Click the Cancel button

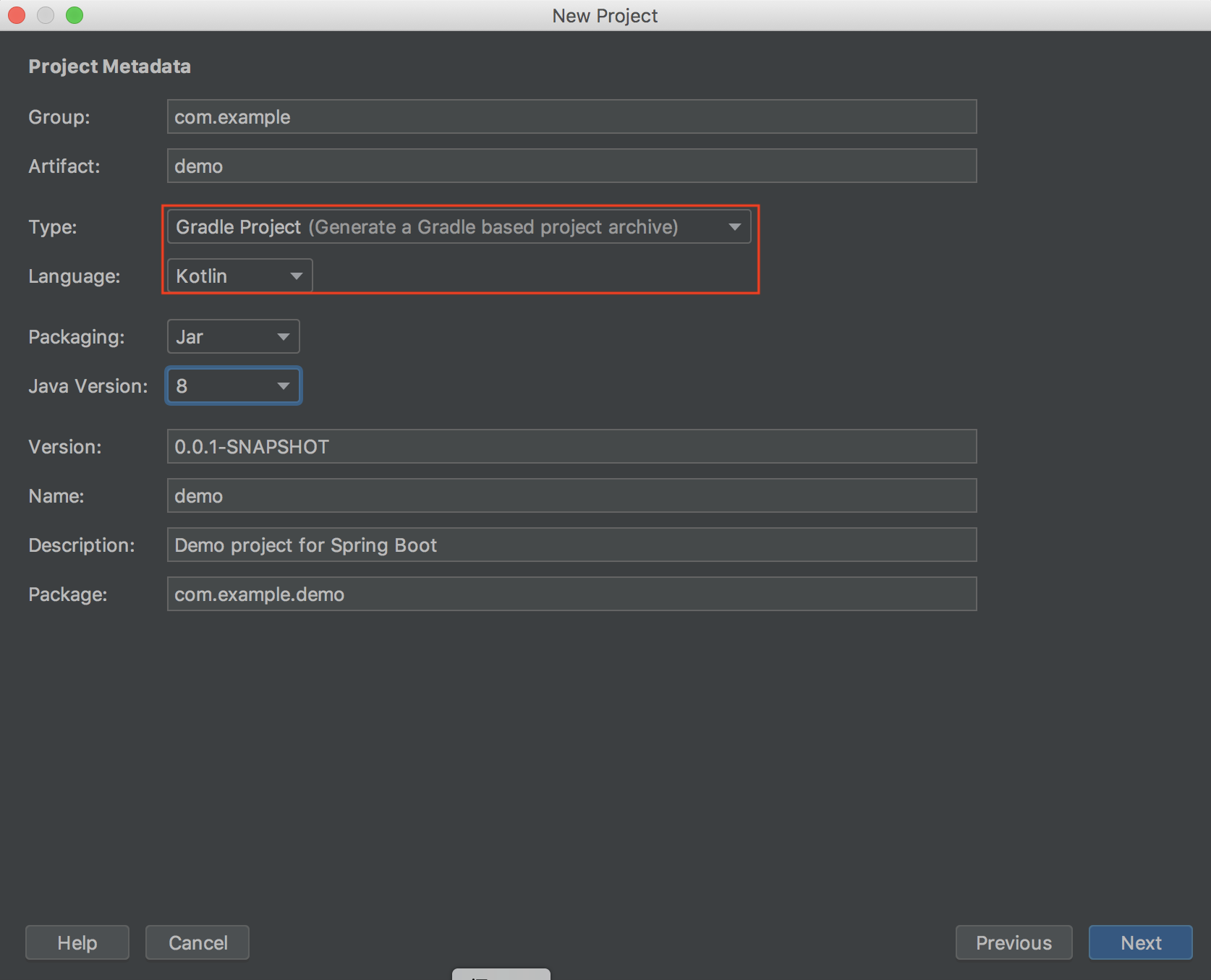(197, 942)
